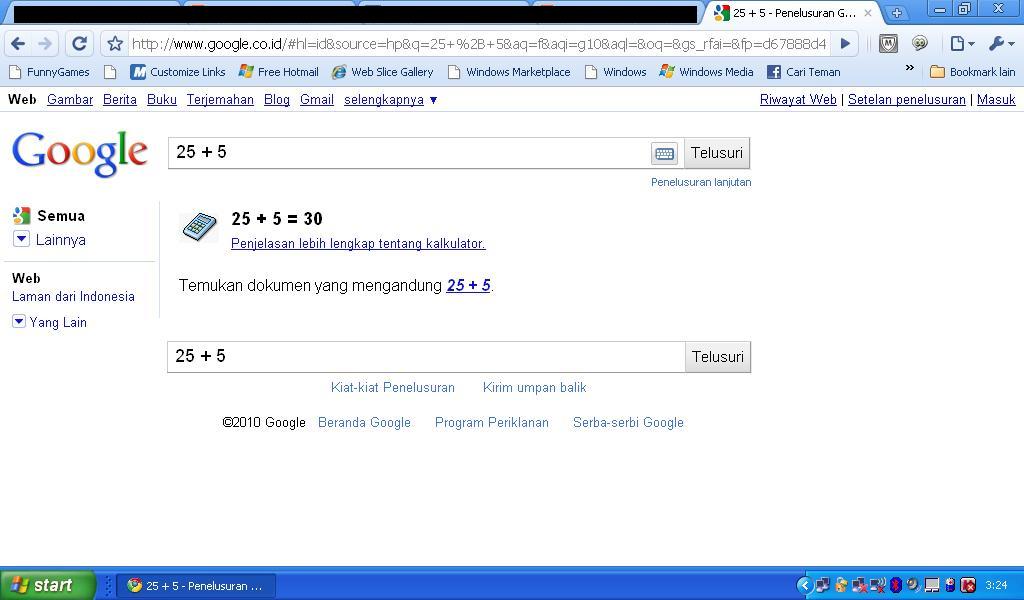Open Serba-serbi Google footer link

click(x=628, y=422)
